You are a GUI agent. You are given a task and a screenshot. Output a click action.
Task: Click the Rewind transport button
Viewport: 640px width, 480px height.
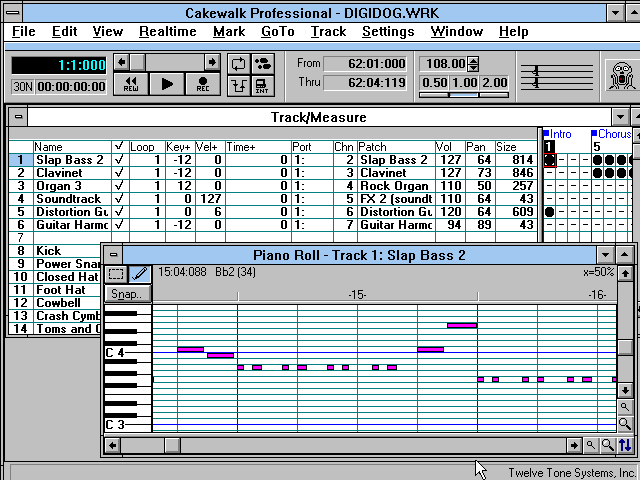pos(131,84)
